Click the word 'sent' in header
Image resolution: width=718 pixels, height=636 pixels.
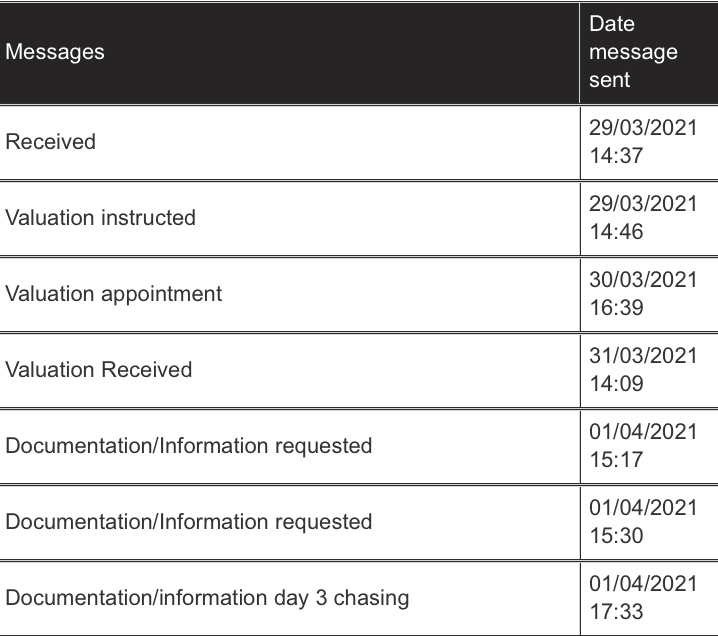click(609, 80)
